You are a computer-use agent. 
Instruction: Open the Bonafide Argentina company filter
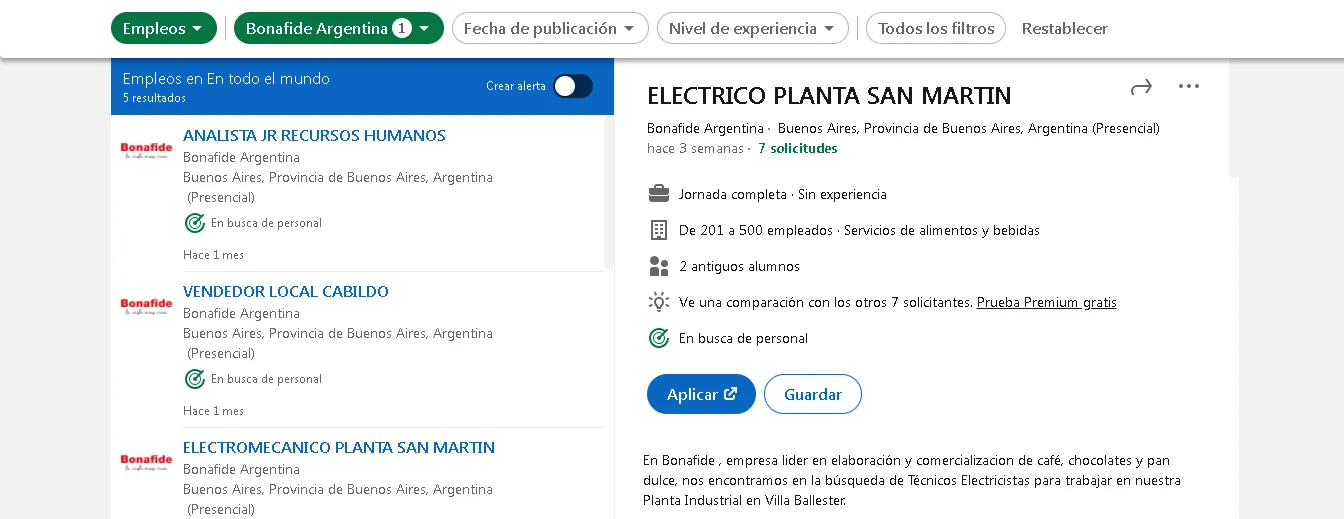338,28
